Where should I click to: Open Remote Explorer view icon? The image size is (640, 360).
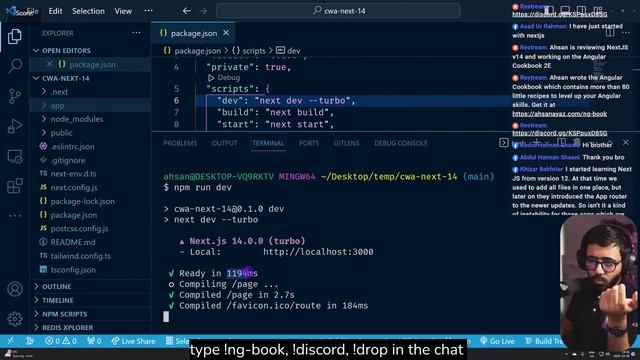(15, 156)
